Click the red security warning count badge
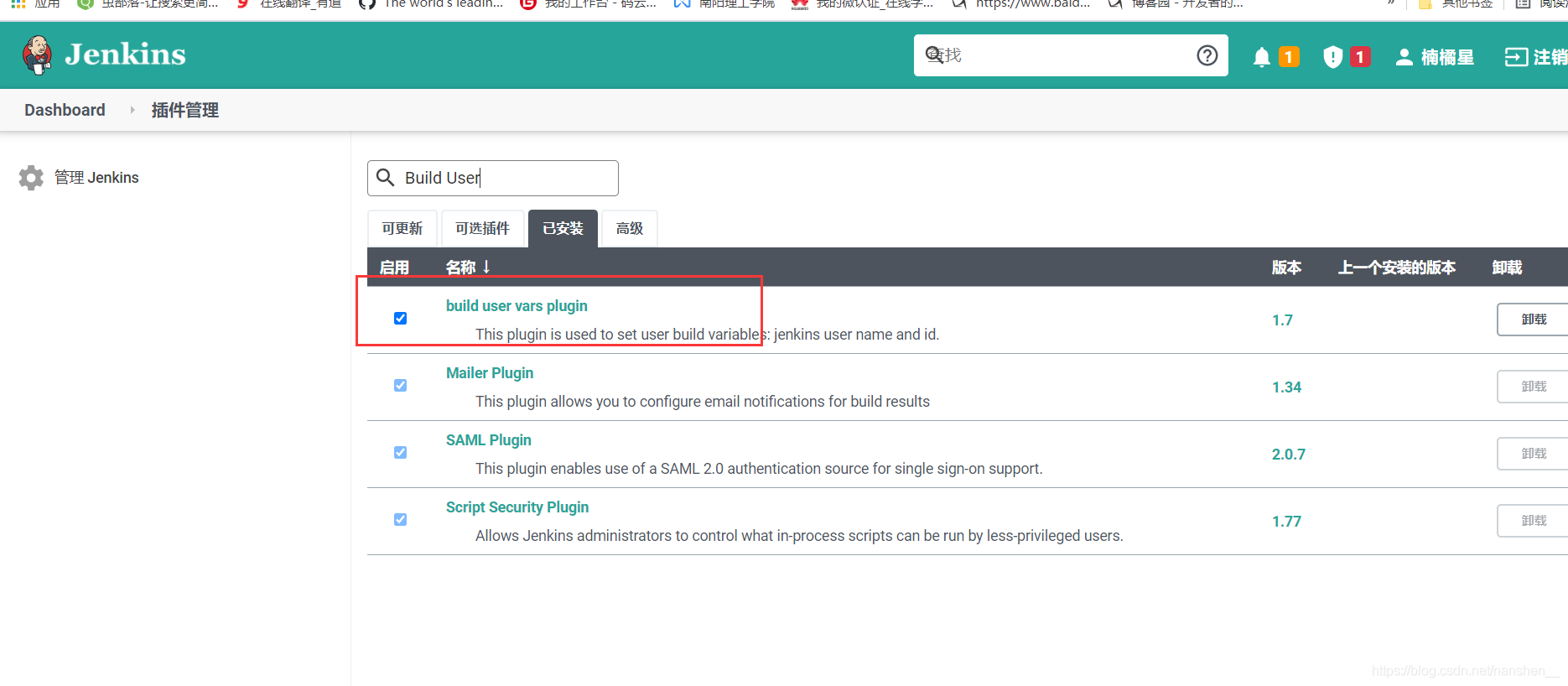Image resolution: width=1568 pixels, height=686 pixels. 1360,57
